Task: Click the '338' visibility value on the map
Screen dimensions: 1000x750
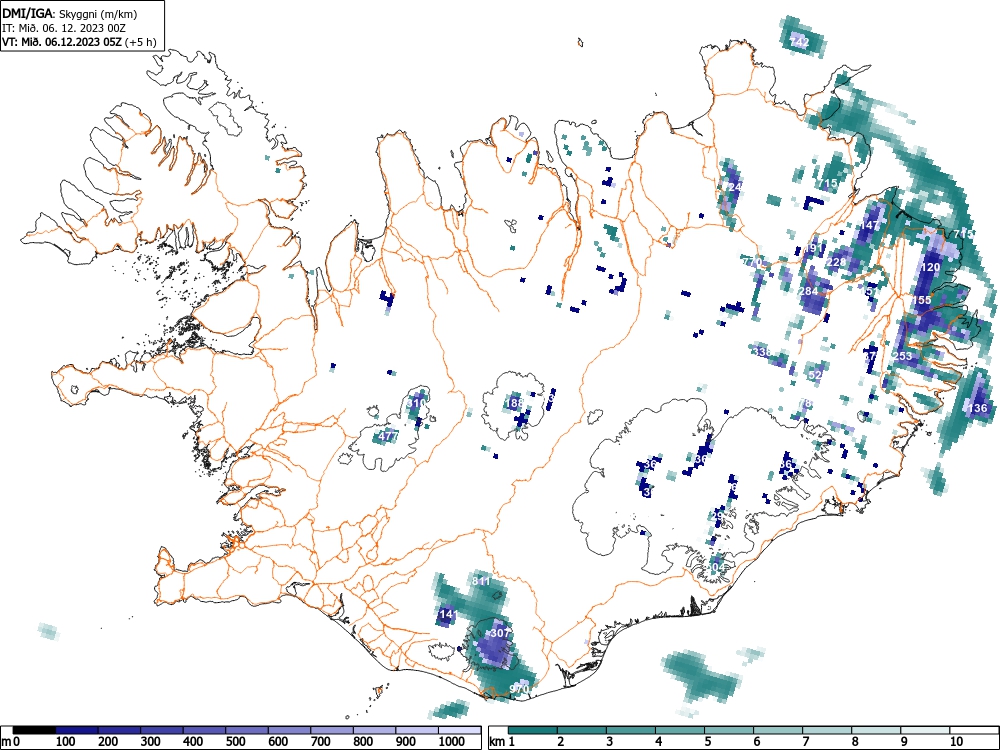Action: click(x=762, y=351)
